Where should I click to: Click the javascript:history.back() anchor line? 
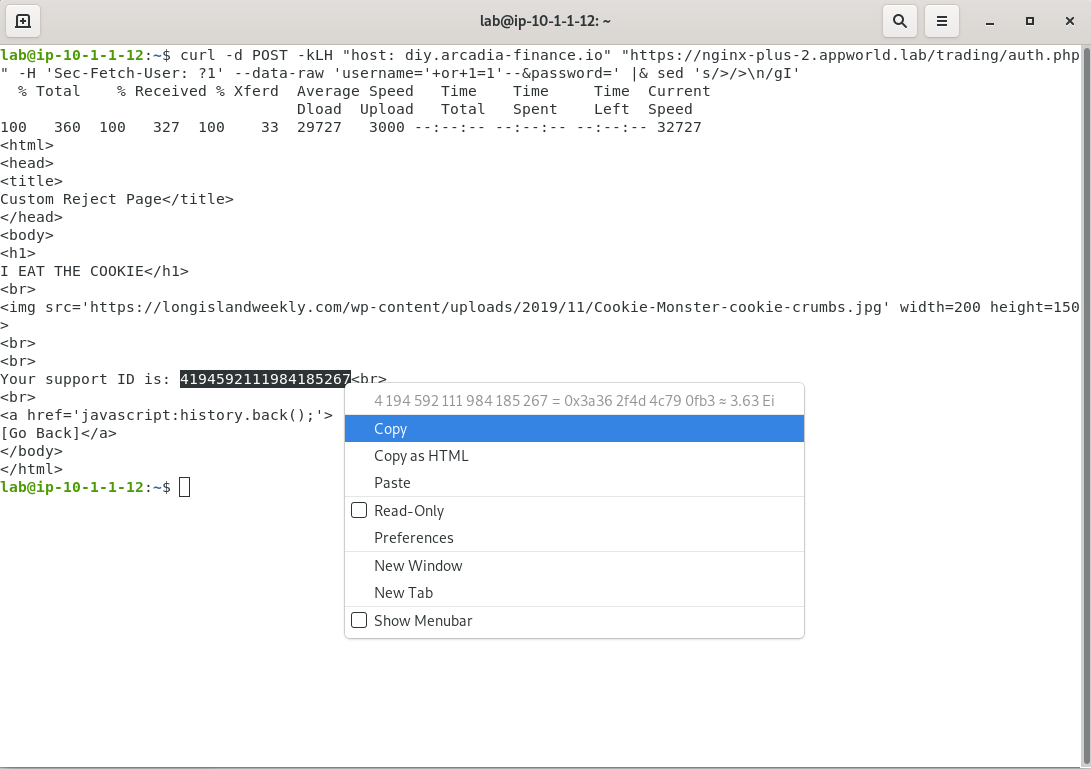coord(166,415)
